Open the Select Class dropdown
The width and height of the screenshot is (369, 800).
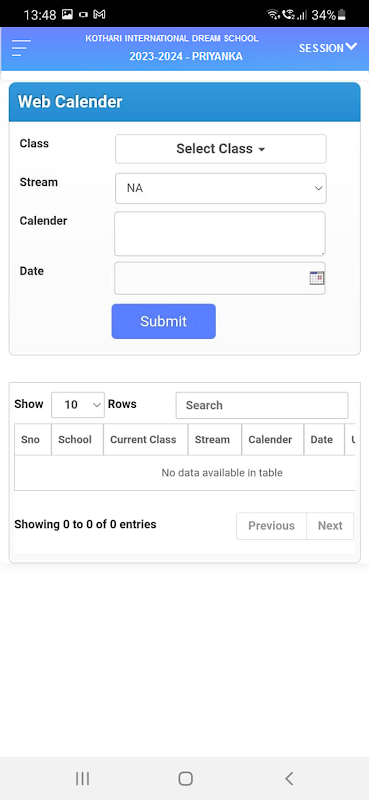pos(220,149)
